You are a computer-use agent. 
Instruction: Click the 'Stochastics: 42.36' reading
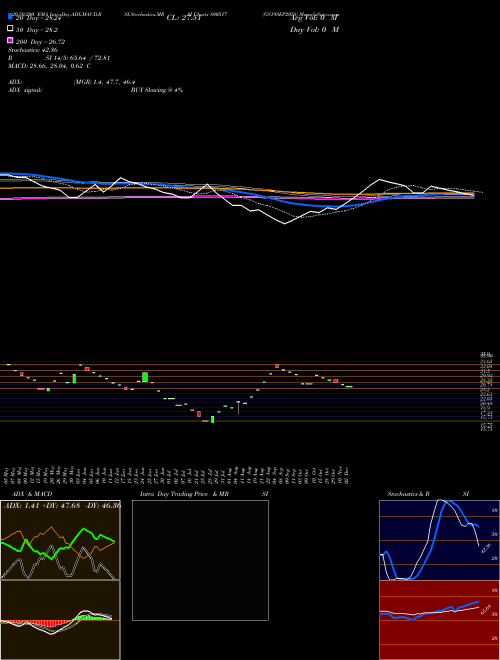coord(33,50)
